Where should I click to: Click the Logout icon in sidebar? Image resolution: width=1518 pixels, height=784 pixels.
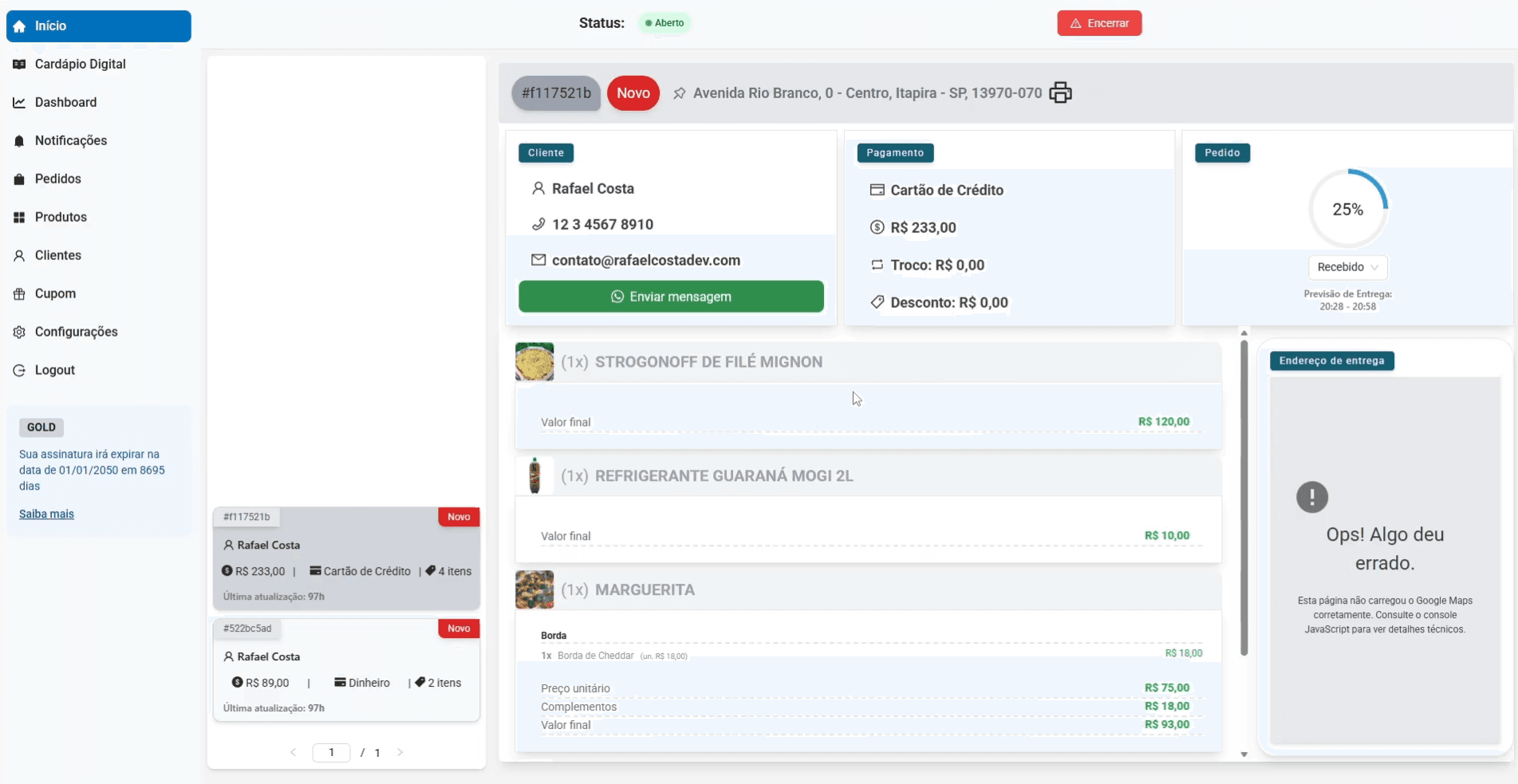[x=19, y=371]
